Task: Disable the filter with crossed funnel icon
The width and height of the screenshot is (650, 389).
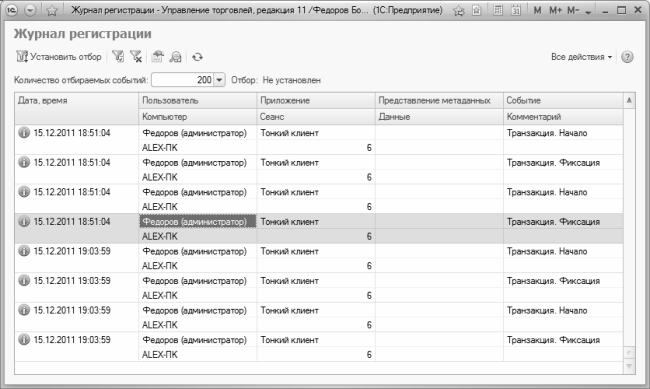Action: click(136, 57)
